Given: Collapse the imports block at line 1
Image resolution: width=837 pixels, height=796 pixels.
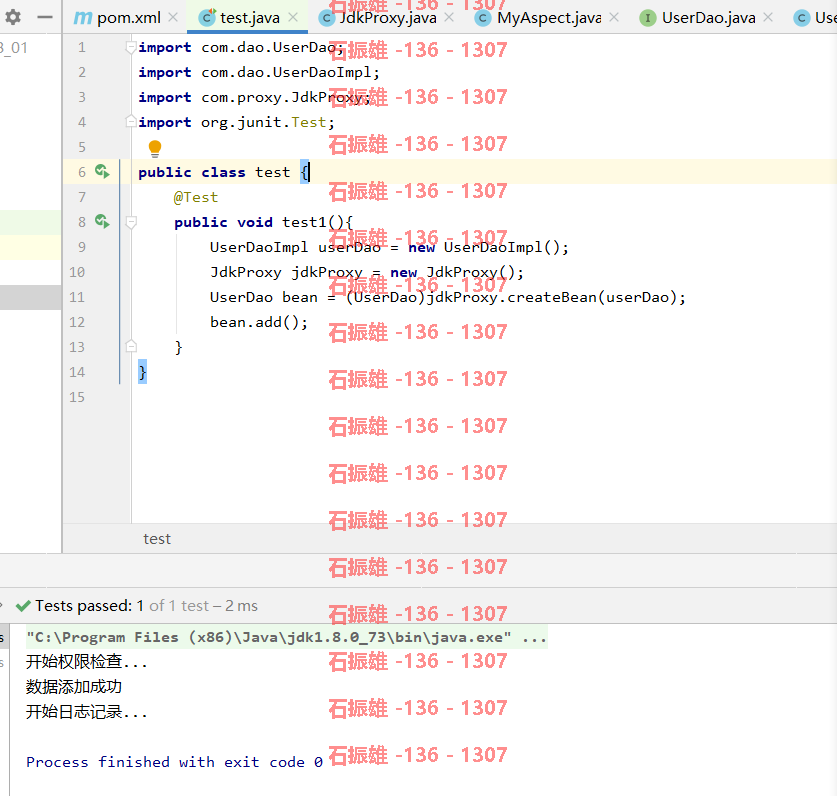Looking at the screenshot, I should (130, 48).
